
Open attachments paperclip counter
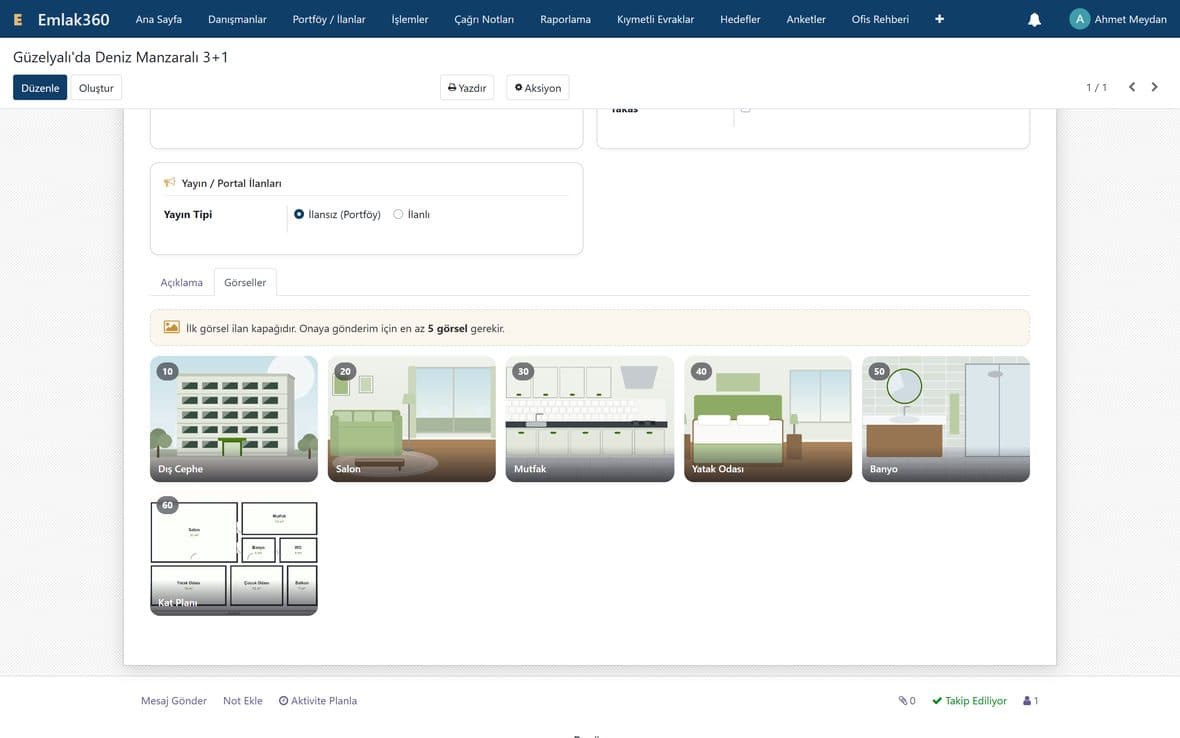click(907, 700)
